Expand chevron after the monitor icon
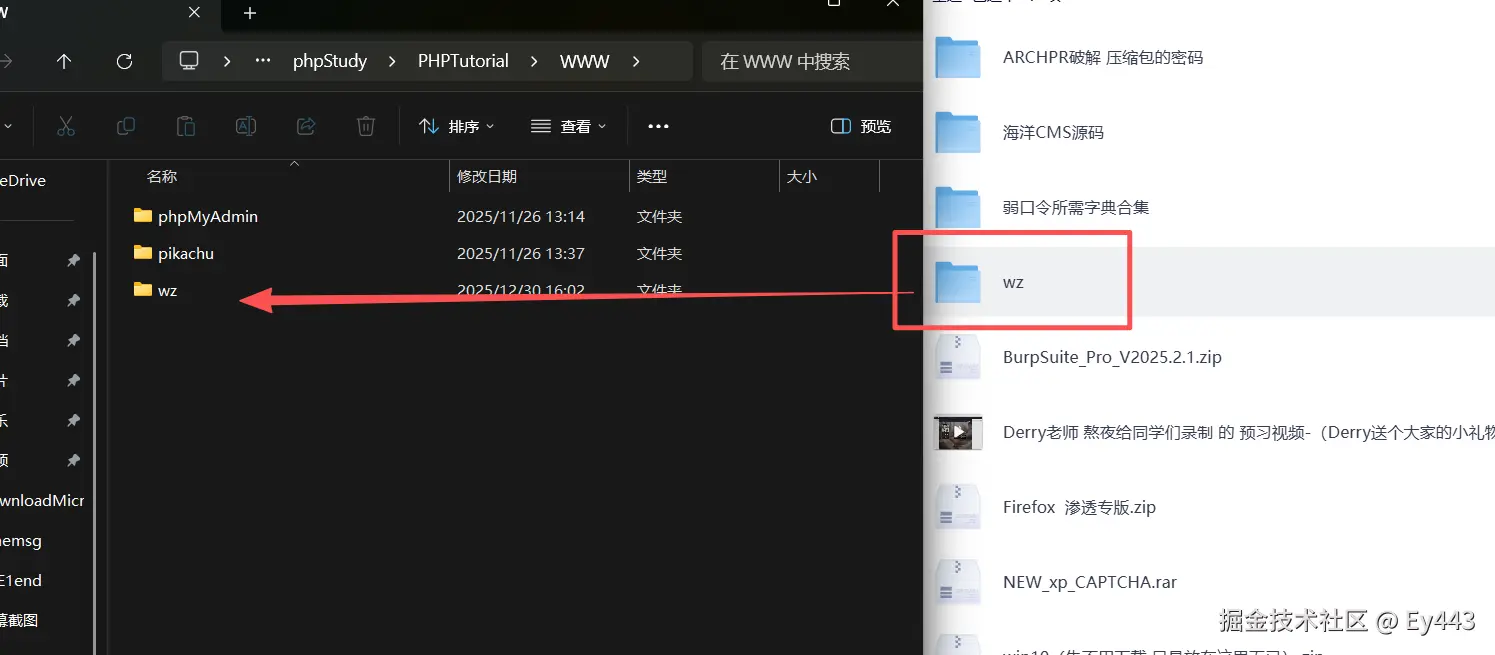 (227, 61)
